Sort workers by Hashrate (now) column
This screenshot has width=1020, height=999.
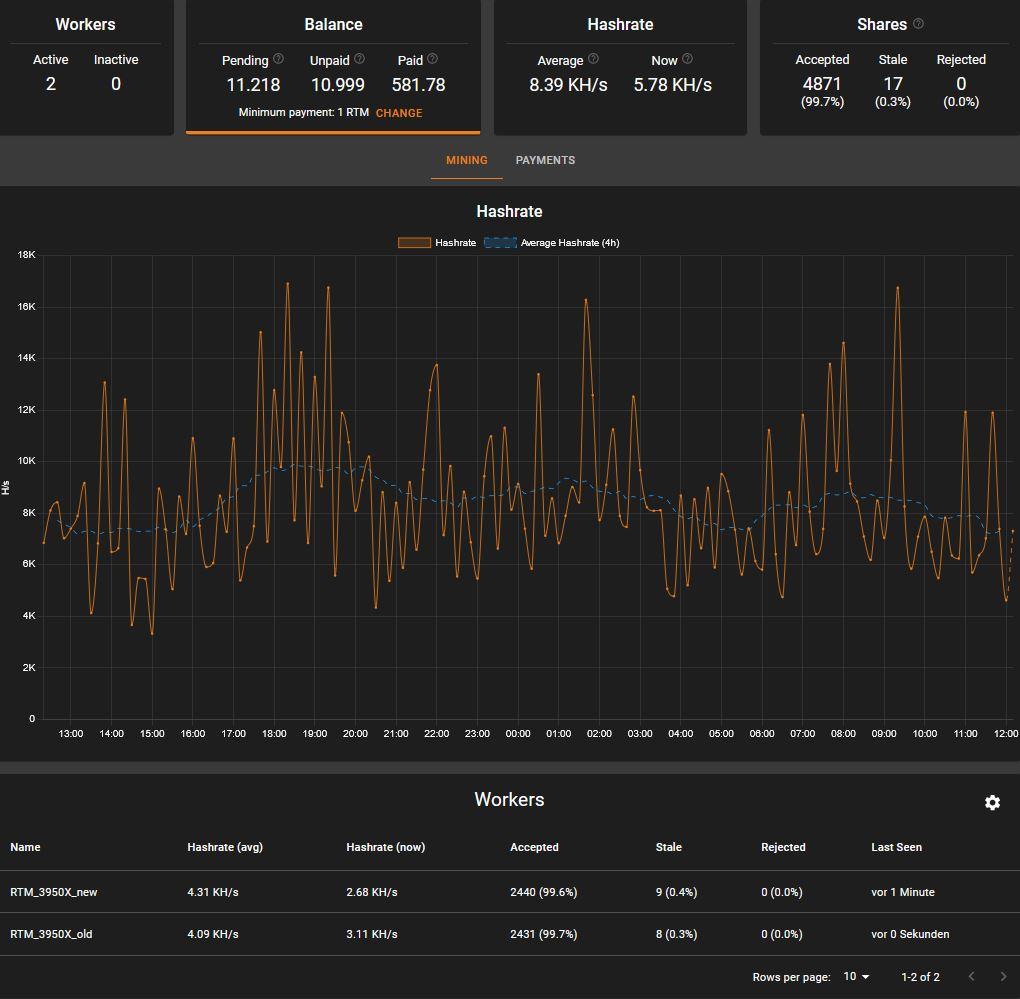point(385,847)
